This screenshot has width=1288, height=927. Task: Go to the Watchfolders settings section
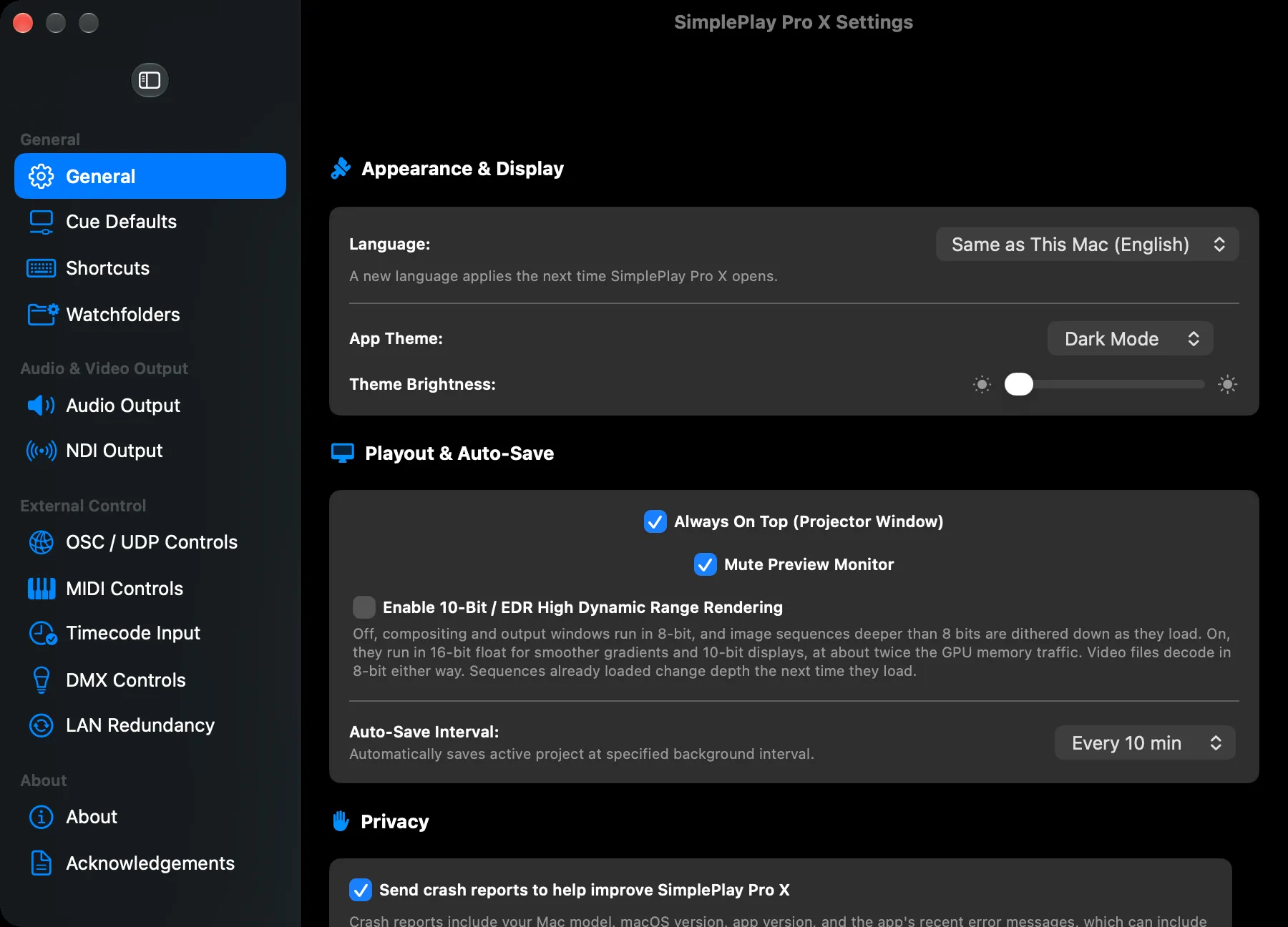[150, 315]
